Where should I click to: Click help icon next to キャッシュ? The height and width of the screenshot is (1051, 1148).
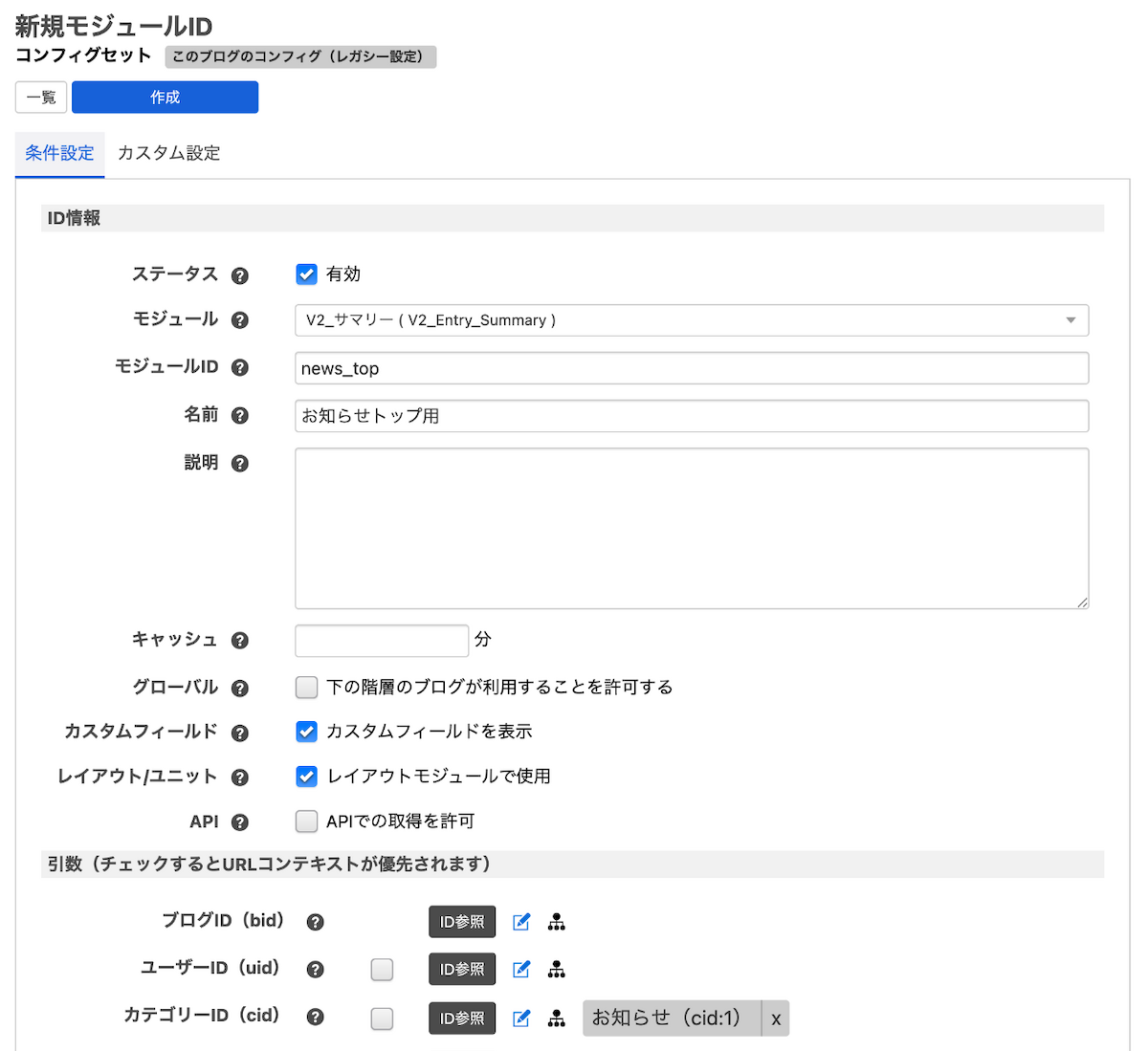(x=240, y=641)
